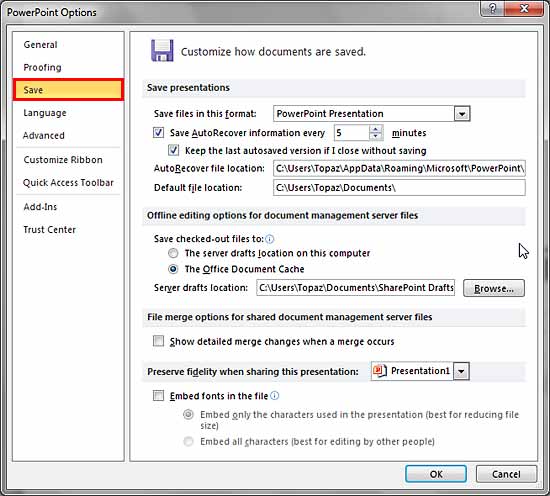Decrease AutoRecover minutes with down arrow
Screen dimensions: 550x496
375,137
